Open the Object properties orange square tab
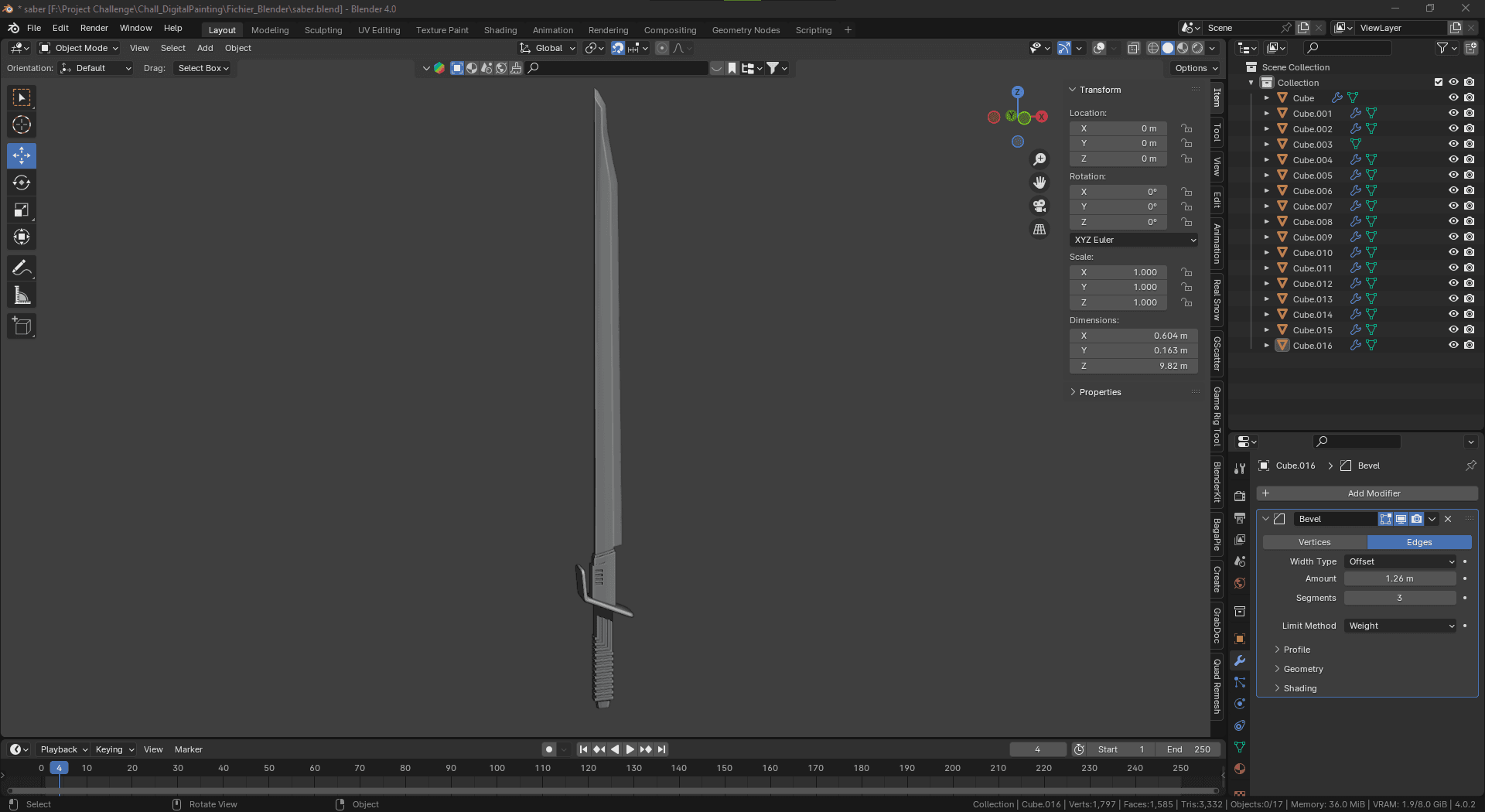This screenshot has height=812, width=1485. point(1240,639)
